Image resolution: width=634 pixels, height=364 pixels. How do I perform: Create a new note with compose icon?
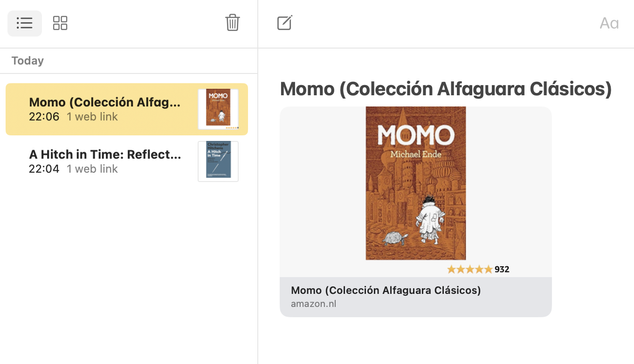[285, 23]
